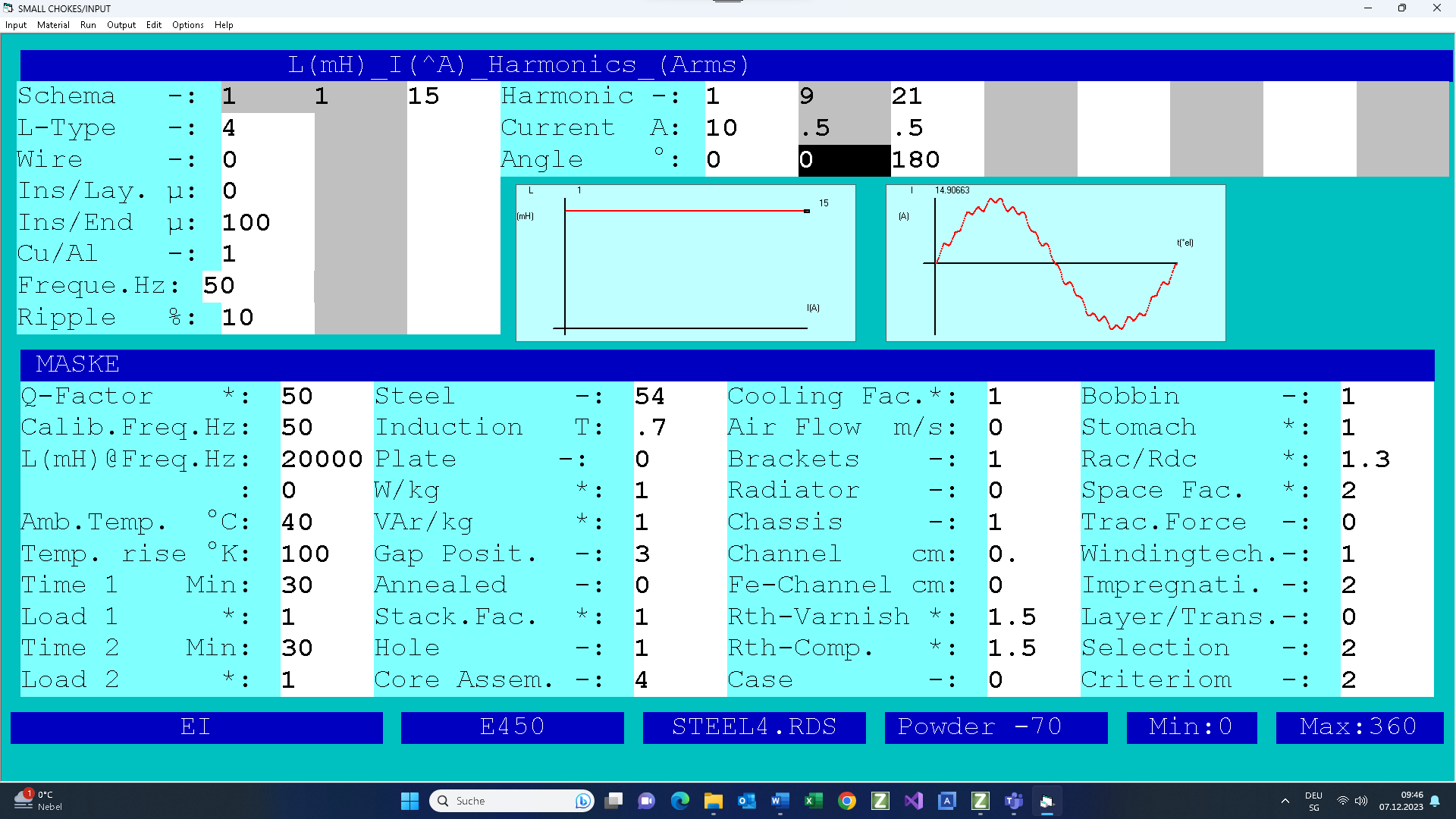Viewport: 1456px width, 819px height.
Task: Click the EI core type button
Action: tap(196, 727)
